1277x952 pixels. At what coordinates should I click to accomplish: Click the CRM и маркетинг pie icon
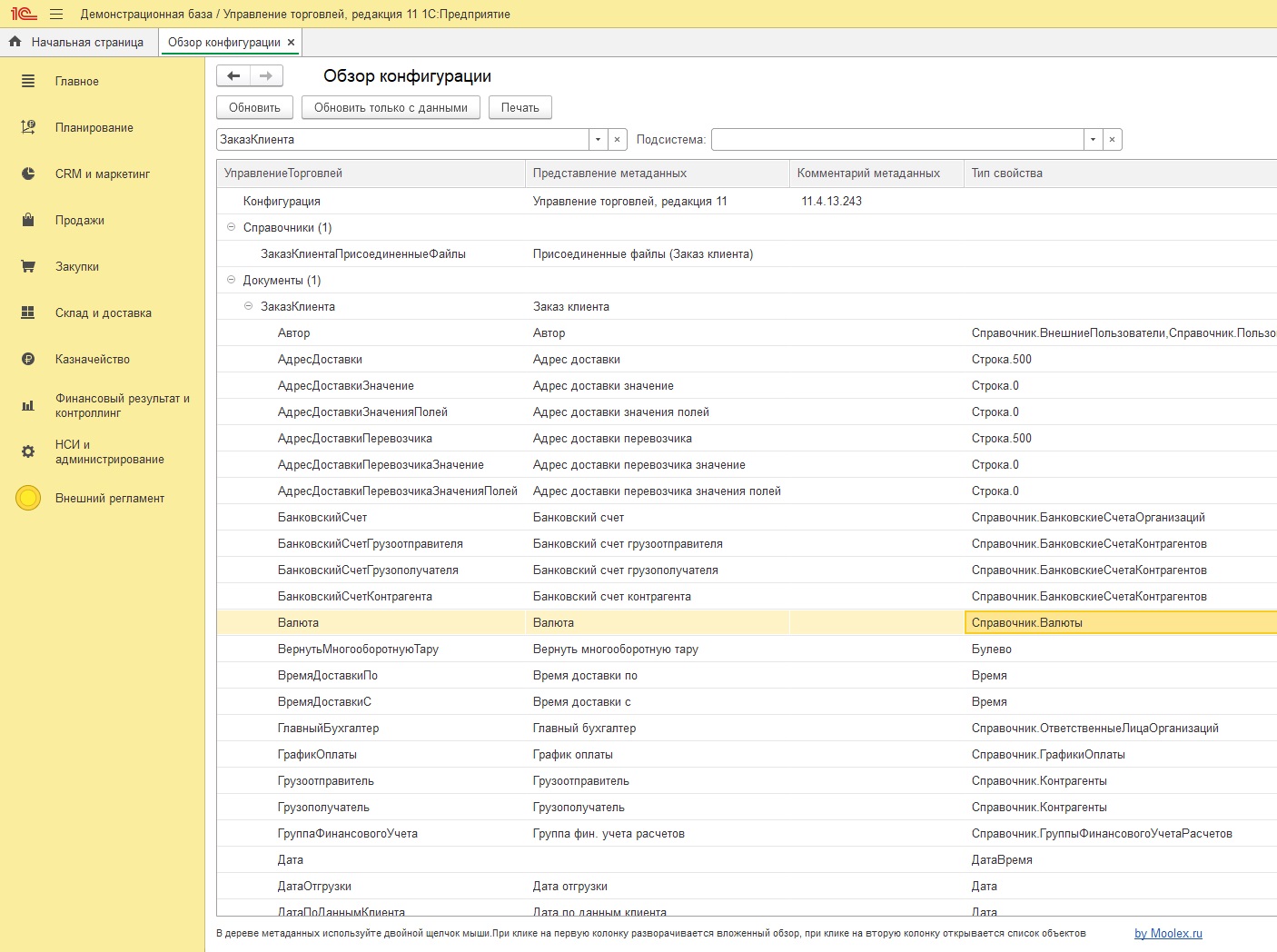coord(28,174)
